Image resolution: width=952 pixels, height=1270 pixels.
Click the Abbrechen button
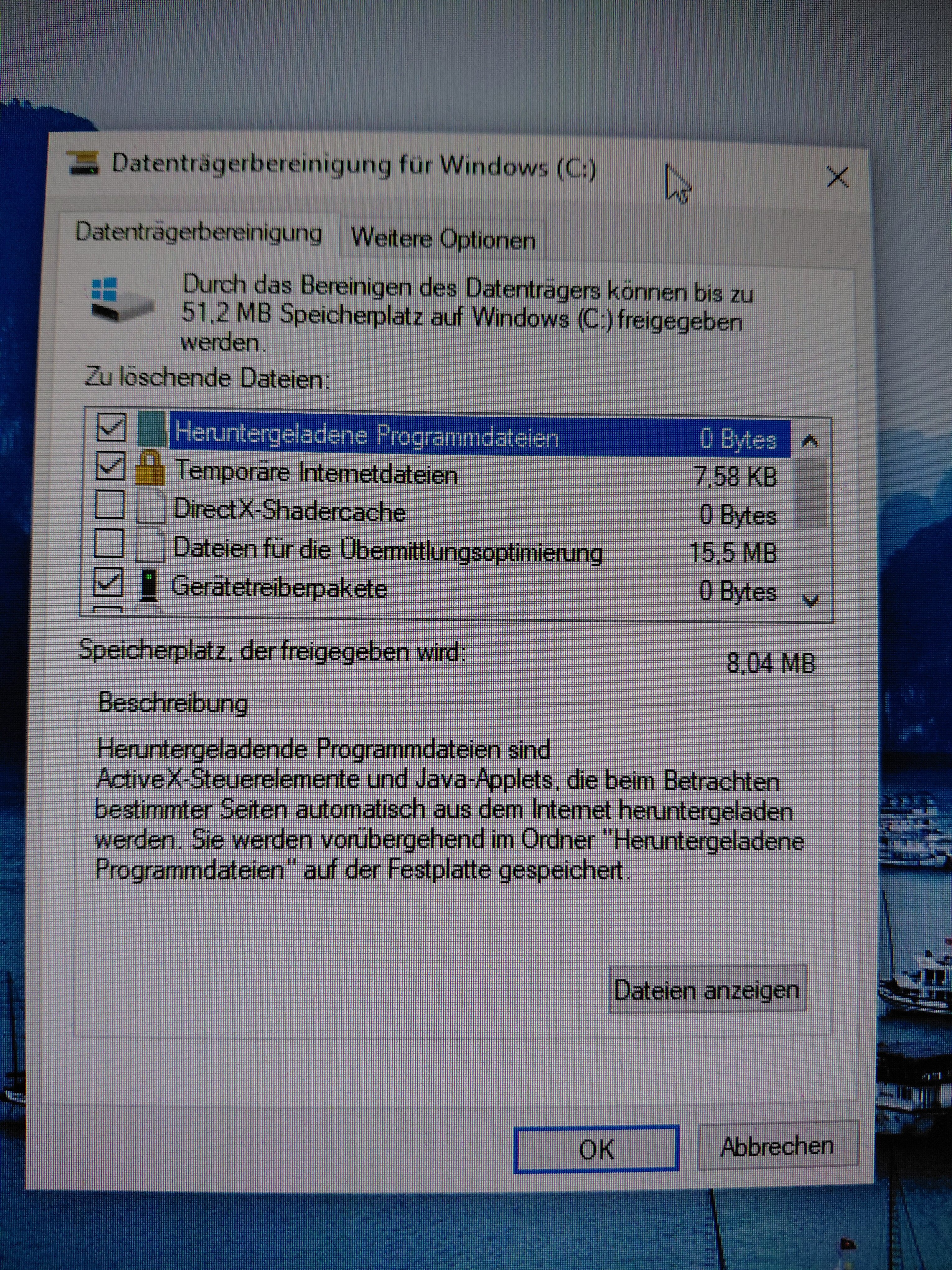pos(777,1146)
